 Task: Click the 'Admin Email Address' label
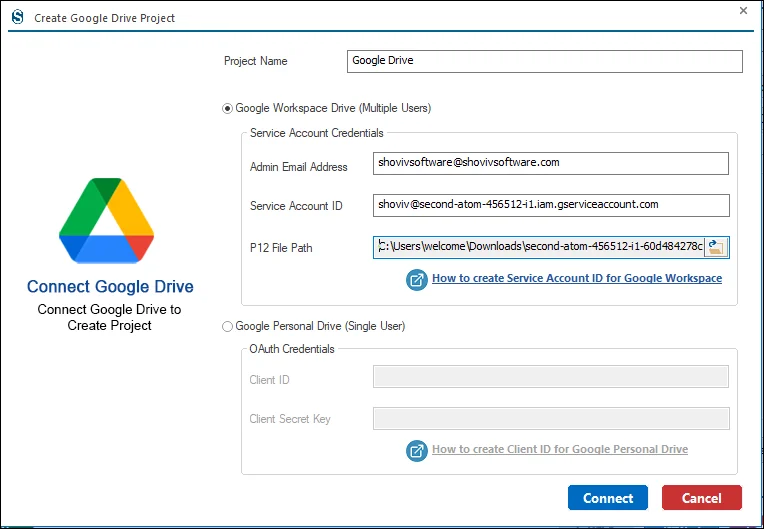pos(299,167)
